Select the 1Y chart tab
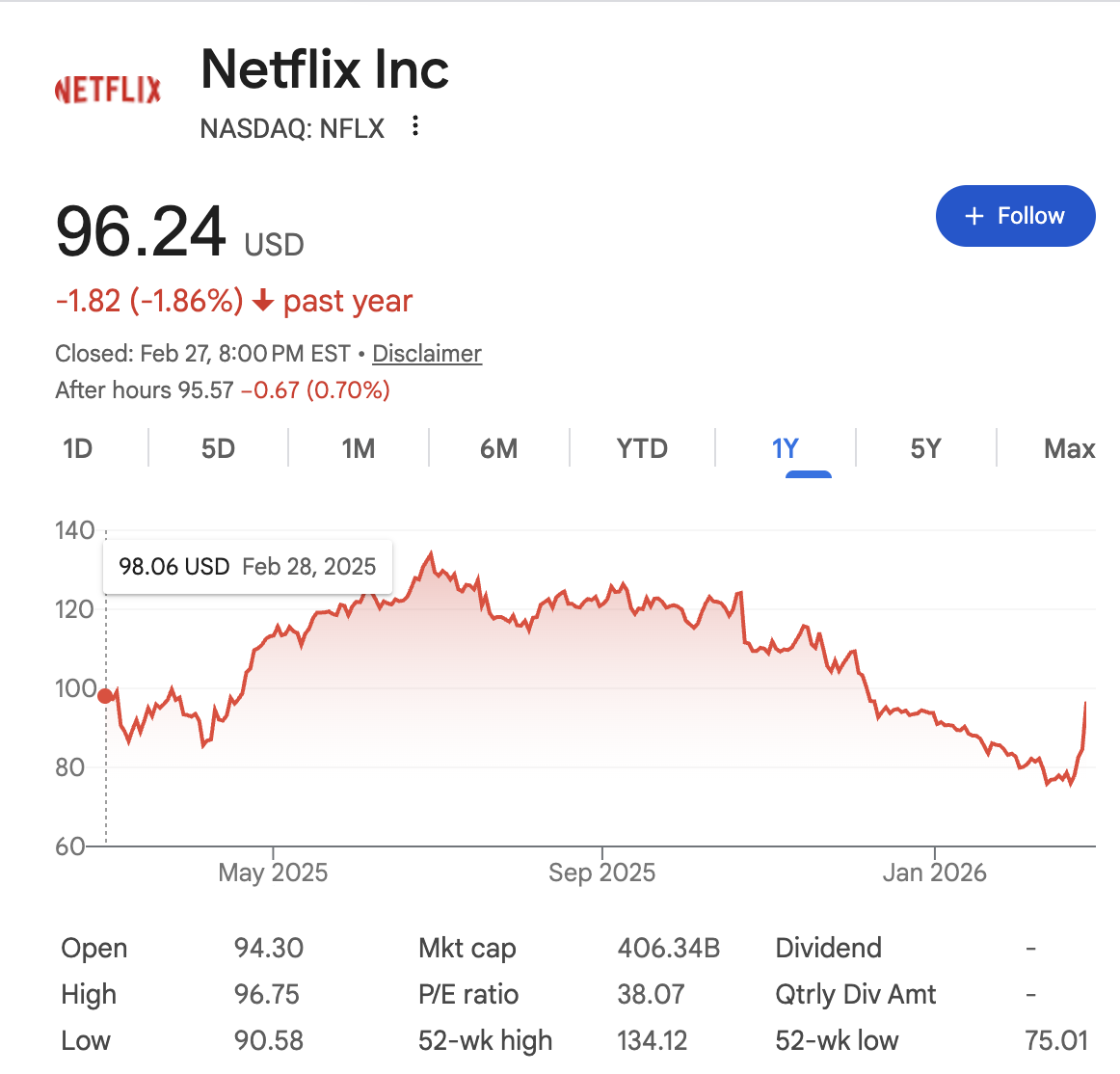Image resolution: width=1120 pixels, height=1074 pixels. point(785,448)
